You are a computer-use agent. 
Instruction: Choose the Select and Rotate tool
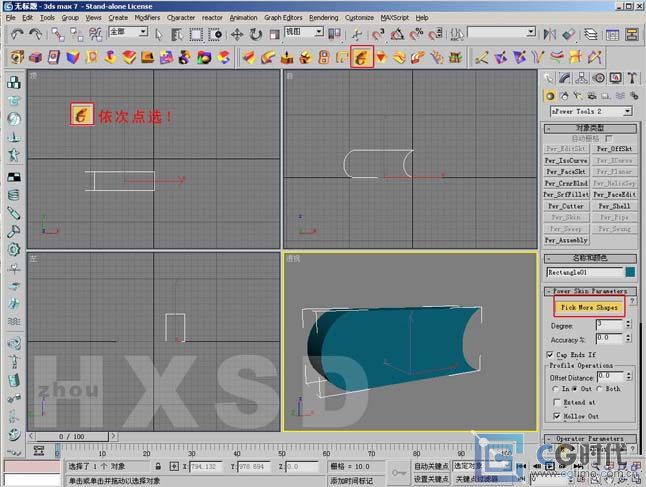click(x=256, y=35)
